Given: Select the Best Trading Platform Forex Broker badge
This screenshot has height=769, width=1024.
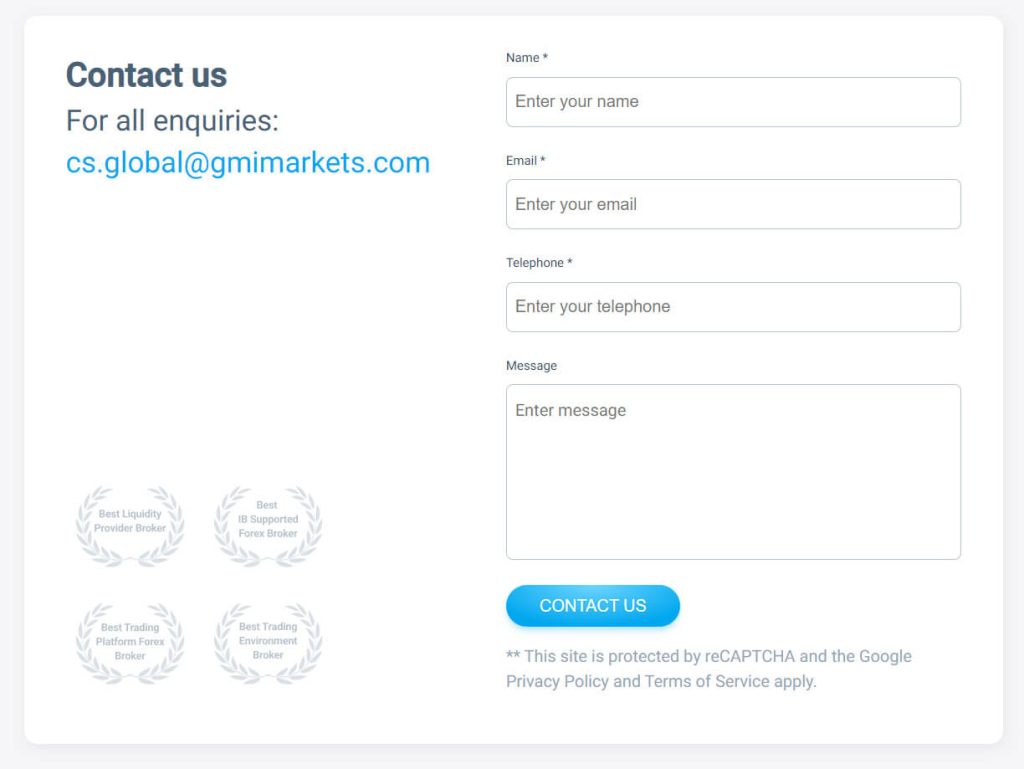Looking at the screenshot, I should coord(130,643).
